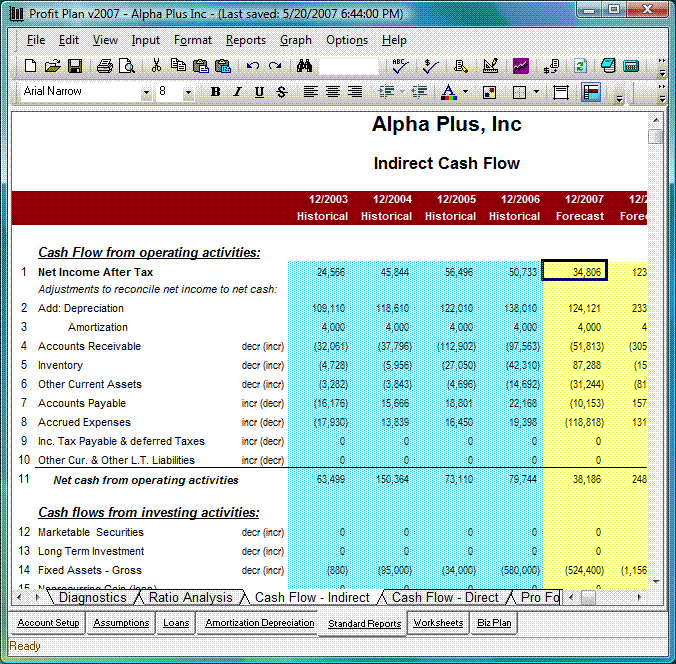Image resolution: width=676 pixels, height=664 pixels.
Task: Click the fill color palette icon
Action: coord(490,92)
